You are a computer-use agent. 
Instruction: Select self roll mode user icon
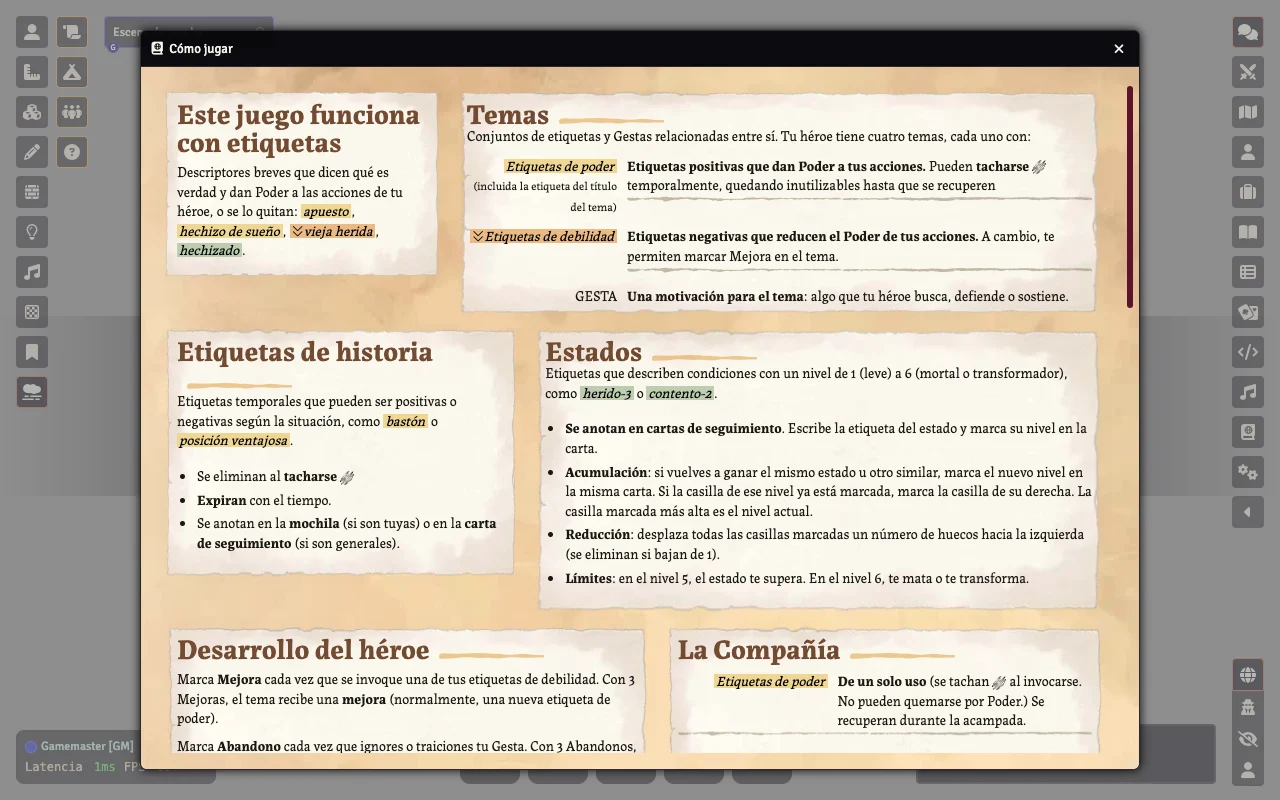[1248, 771]
